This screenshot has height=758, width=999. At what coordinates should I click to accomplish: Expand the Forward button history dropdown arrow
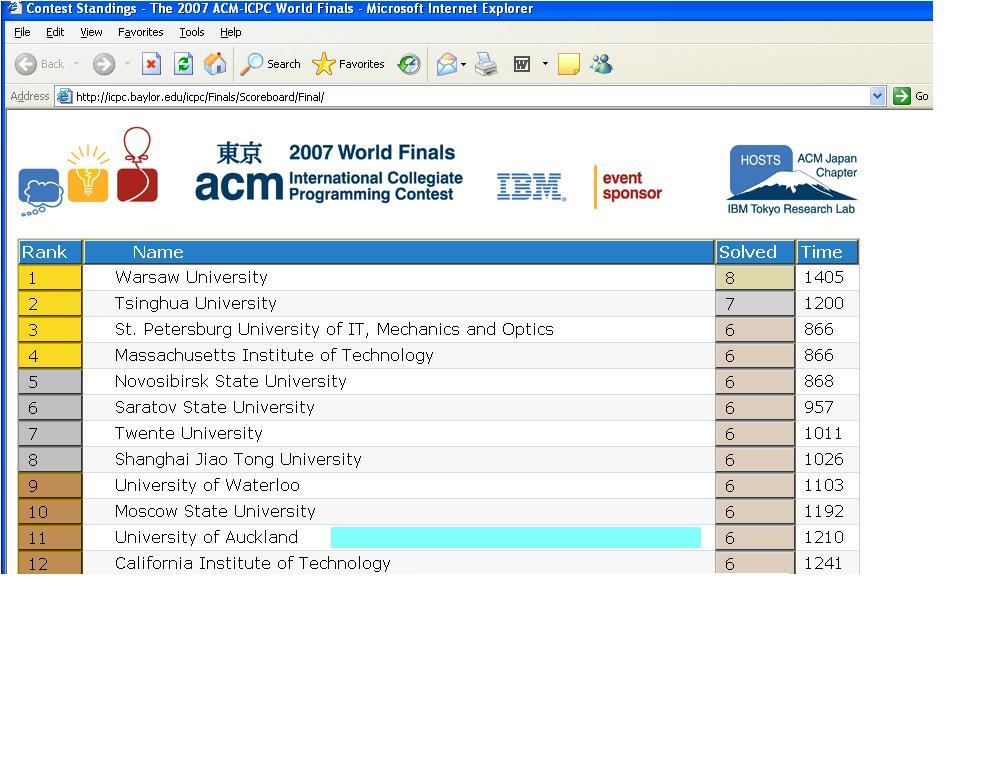coord(127,64)
